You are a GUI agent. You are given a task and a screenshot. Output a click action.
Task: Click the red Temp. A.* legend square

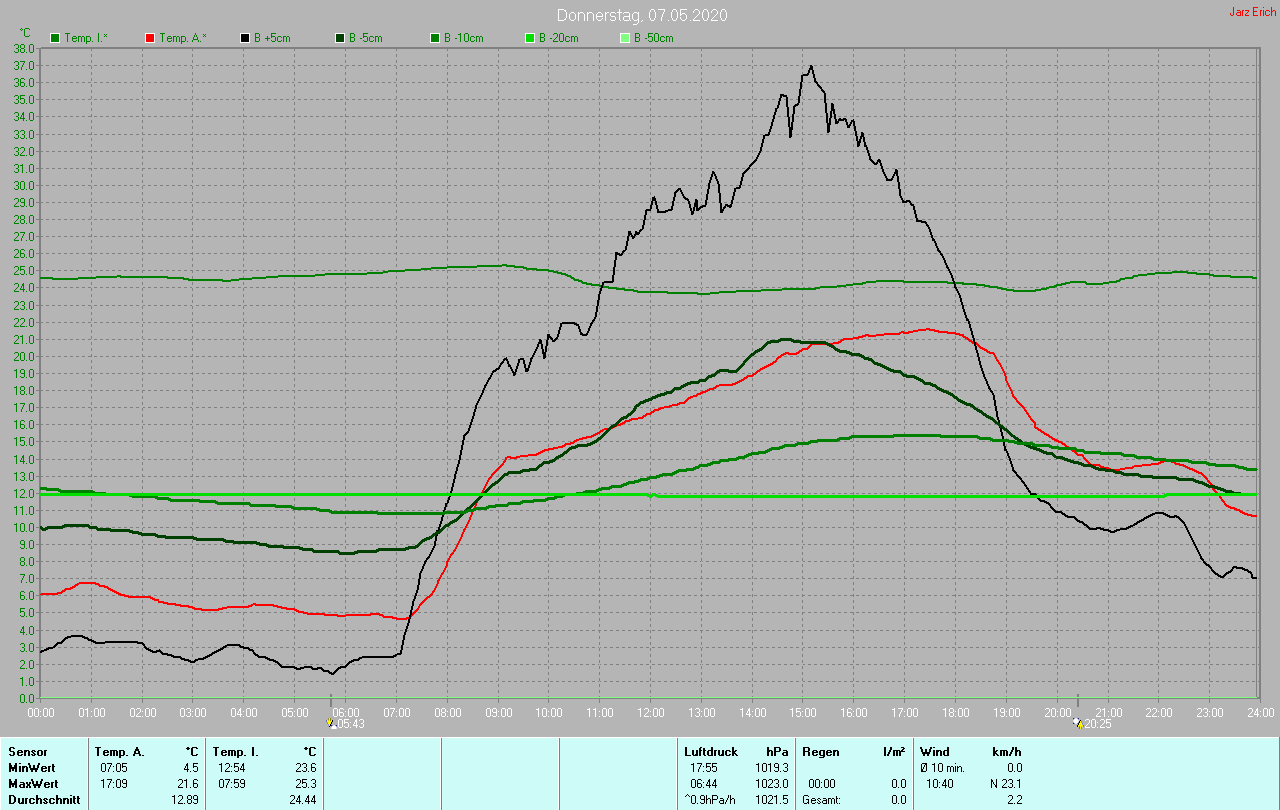tap(150, 38)
